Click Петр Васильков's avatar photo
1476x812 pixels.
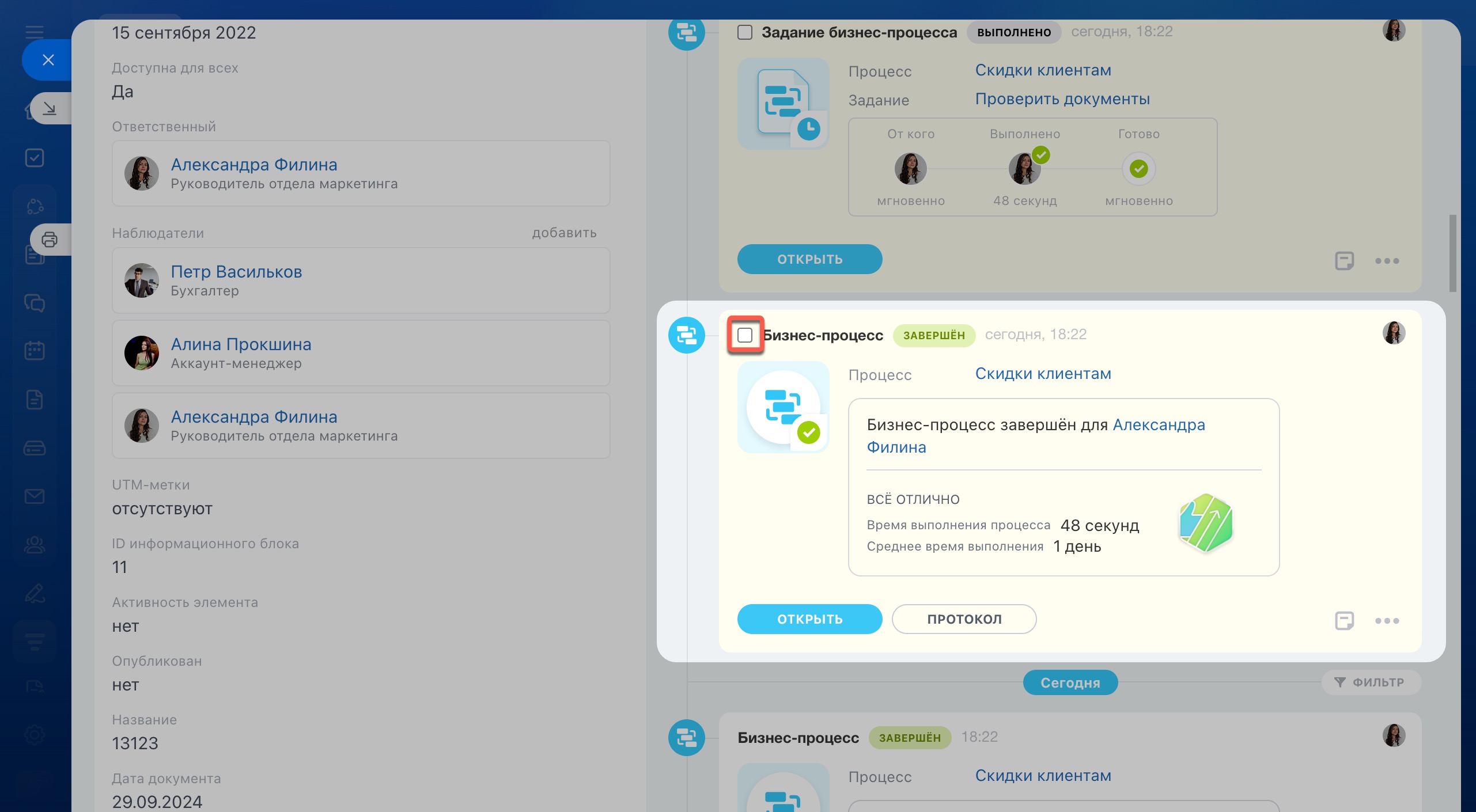pos(141,281)
